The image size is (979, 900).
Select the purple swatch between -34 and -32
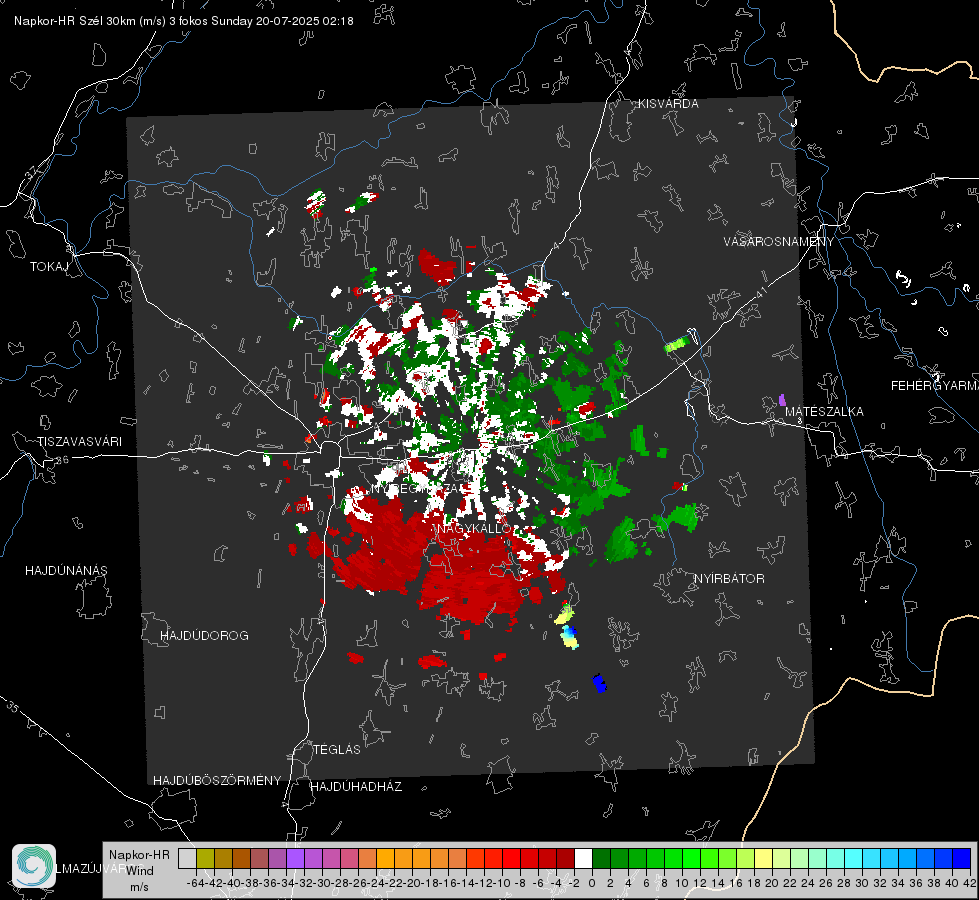pyautogui.click(x=295, y=858)
